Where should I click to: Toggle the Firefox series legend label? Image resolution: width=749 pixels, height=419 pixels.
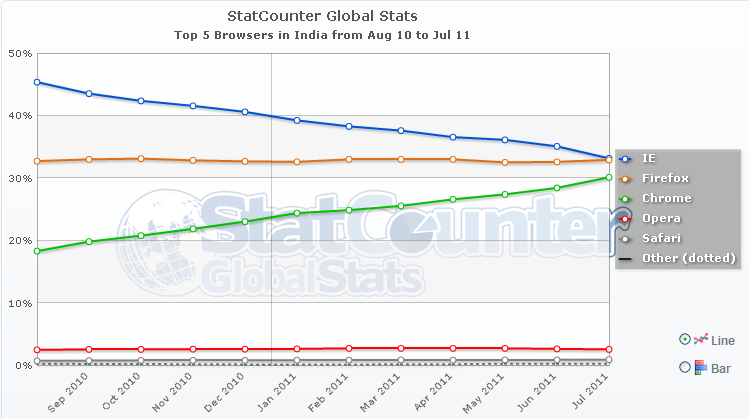pos(666,178)
